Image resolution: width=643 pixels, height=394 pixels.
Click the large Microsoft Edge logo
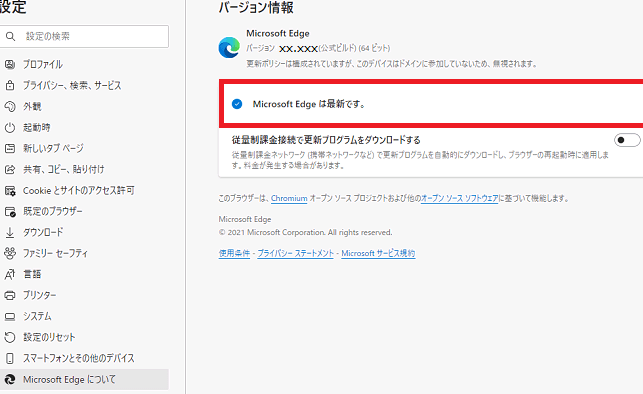tap(229, 48)
